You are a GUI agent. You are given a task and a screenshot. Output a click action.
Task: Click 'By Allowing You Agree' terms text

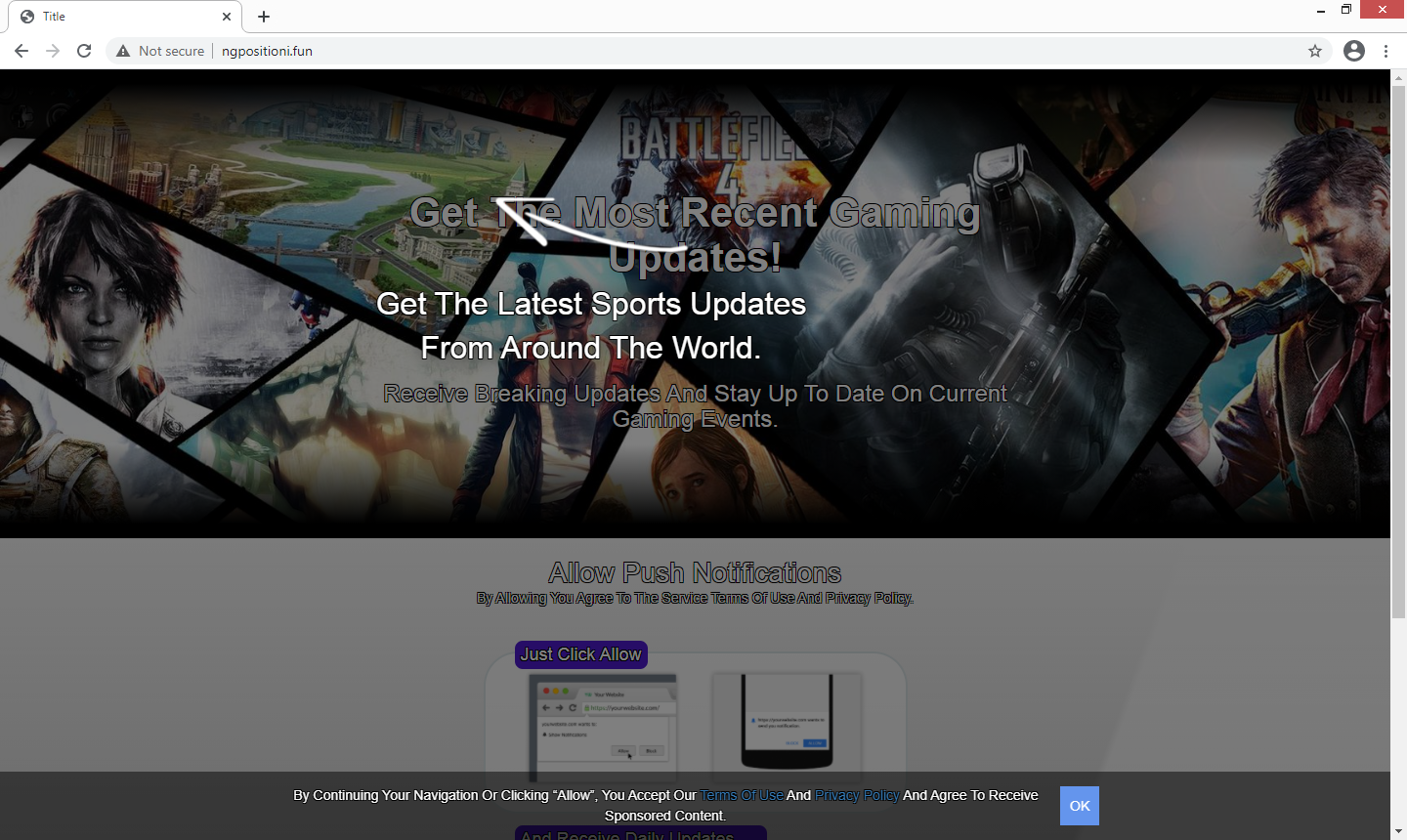(695, 598)
